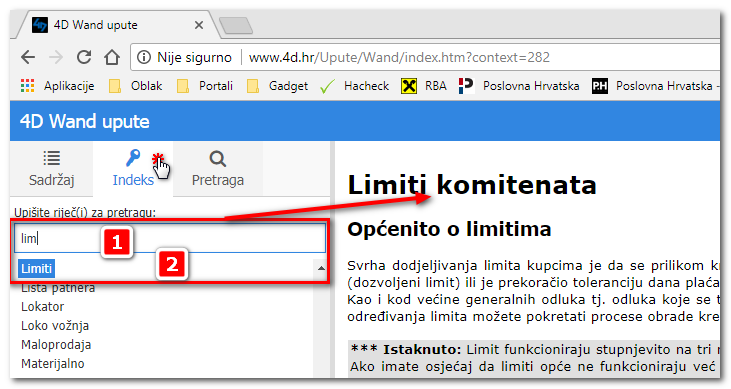Screen dimensions: 731x389
Task: Switch to the Sadržaj tab
Action: pos(51,169)
